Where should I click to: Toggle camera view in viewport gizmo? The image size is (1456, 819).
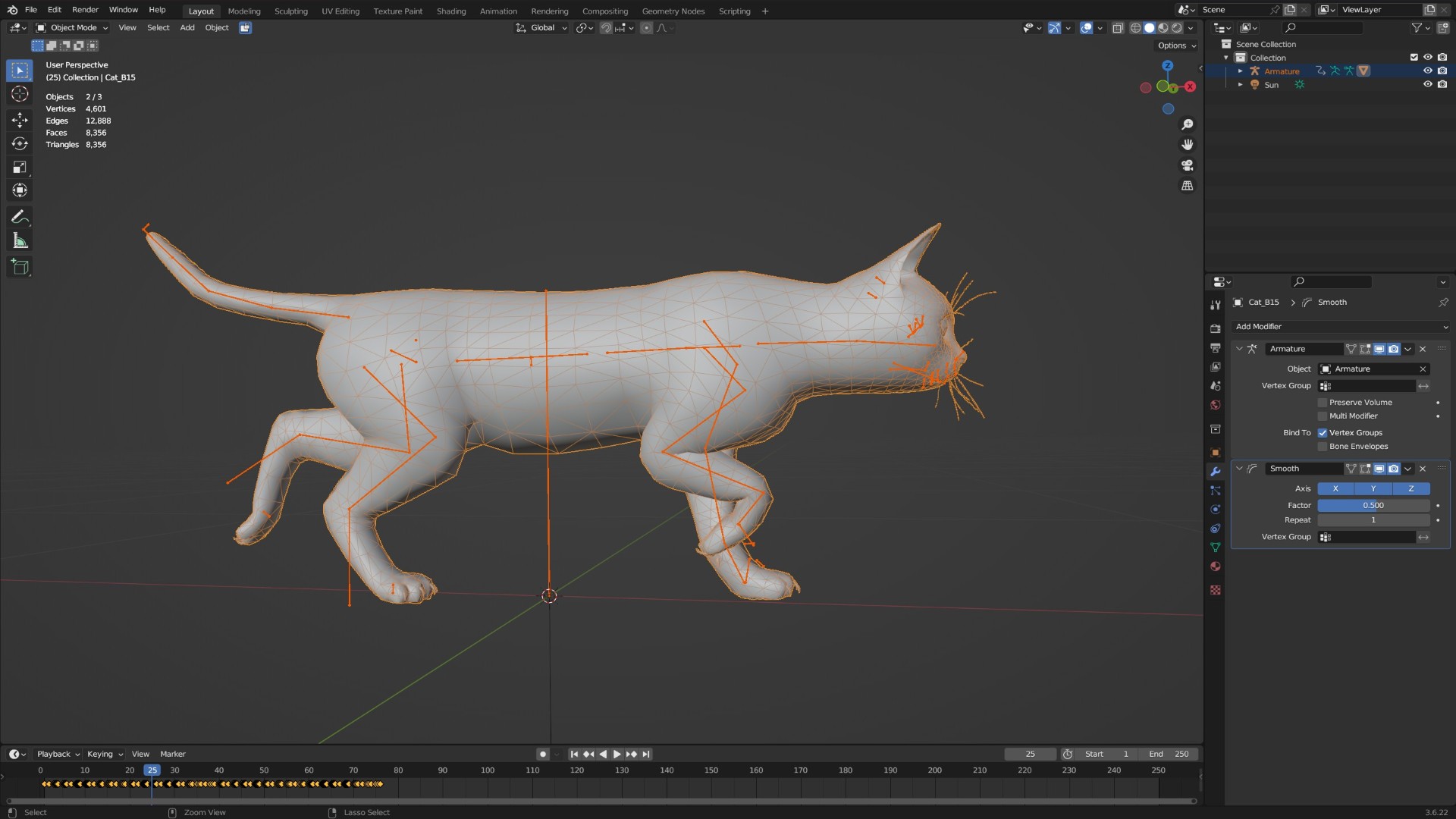(1188, 165)
